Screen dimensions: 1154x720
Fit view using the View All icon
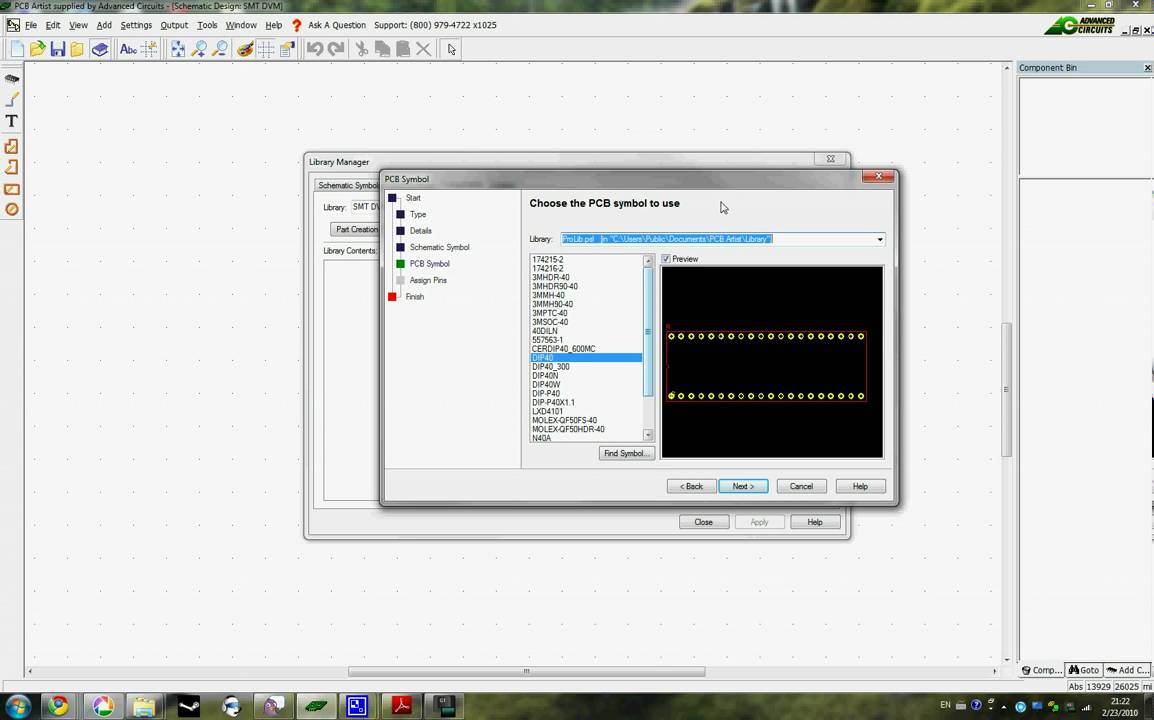point(178,49)
